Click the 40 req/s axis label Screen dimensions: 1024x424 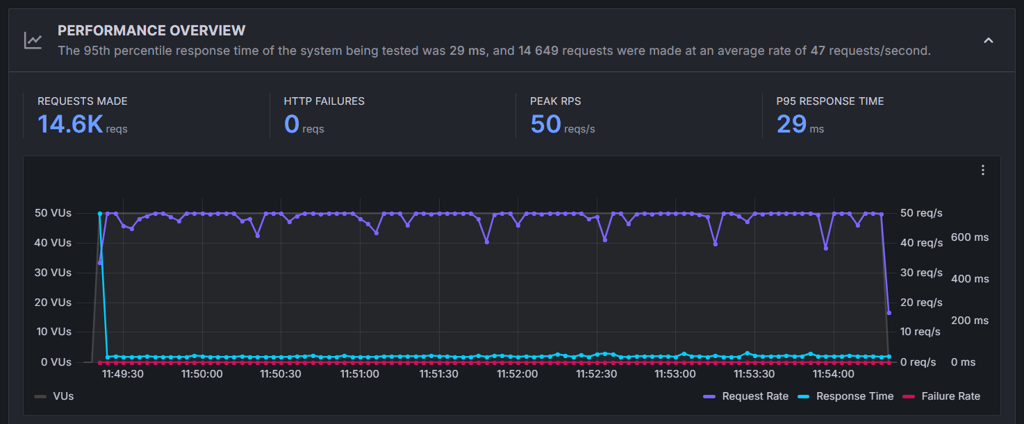[x=921, y=243]
